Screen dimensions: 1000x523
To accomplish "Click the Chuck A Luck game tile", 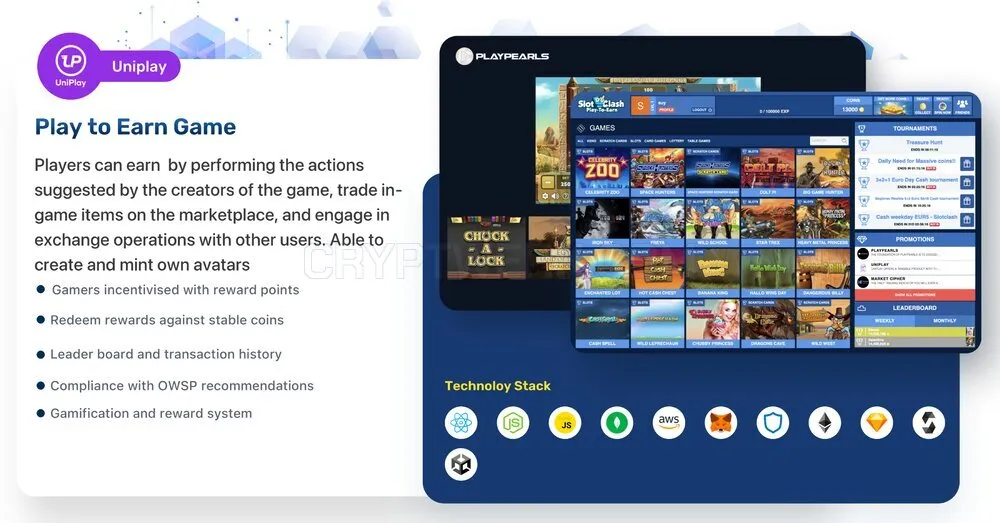I will [487, 248].
